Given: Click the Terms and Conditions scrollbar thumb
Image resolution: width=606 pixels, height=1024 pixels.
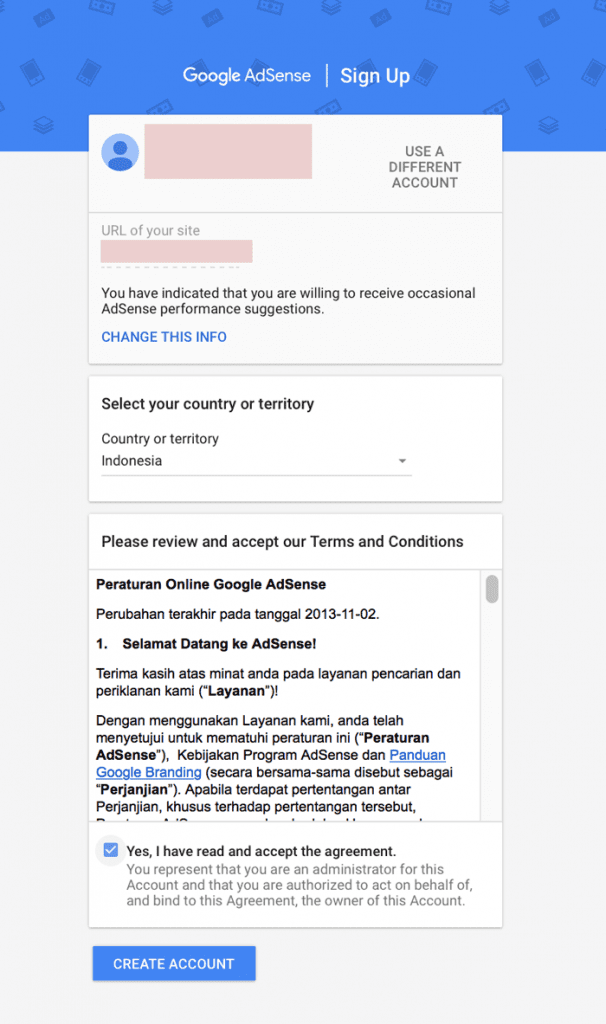Looking at the screenshot, I should [x=491, y=589].
